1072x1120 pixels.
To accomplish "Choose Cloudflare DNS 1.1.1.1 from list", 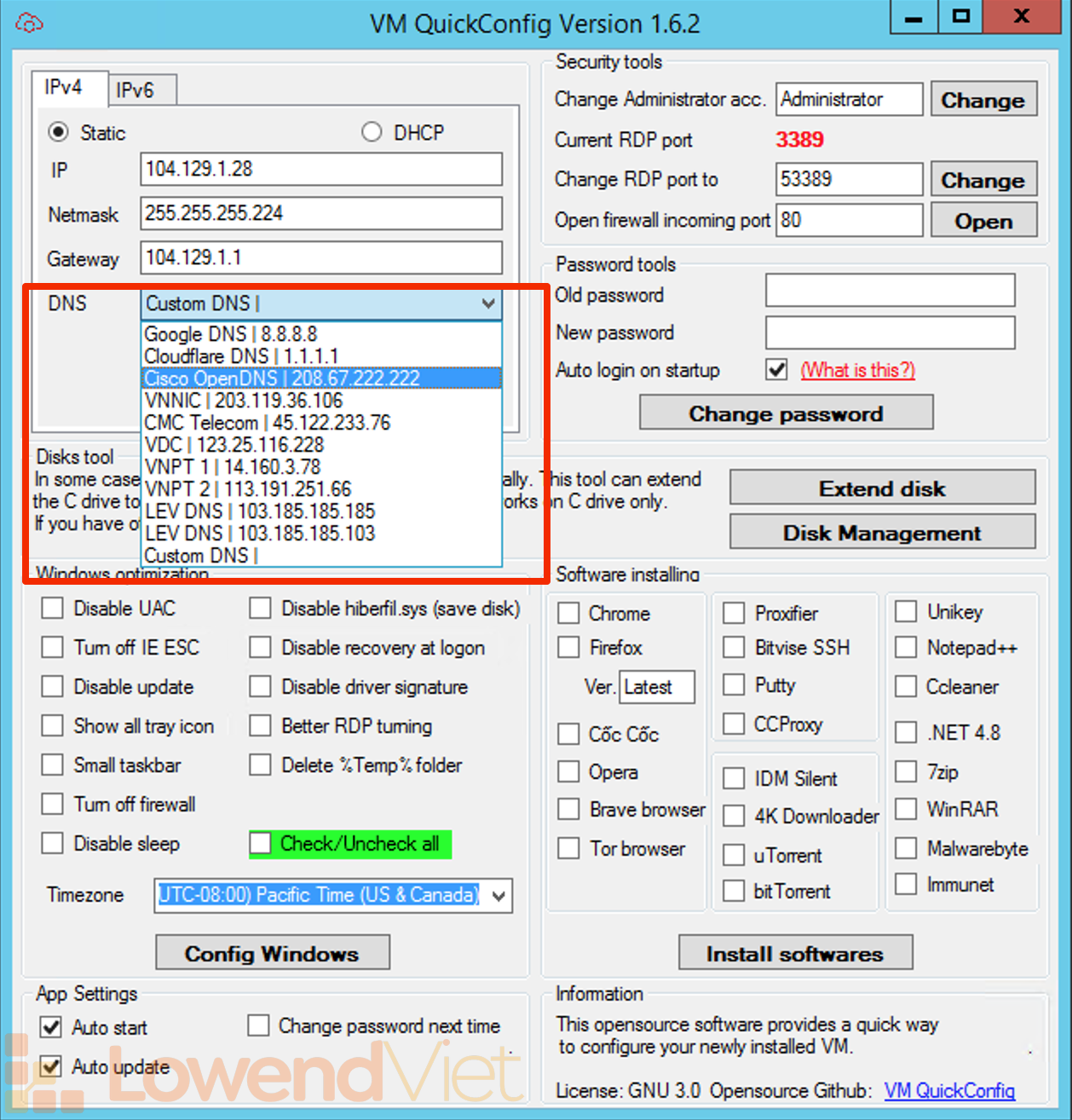I will [241, 356].
